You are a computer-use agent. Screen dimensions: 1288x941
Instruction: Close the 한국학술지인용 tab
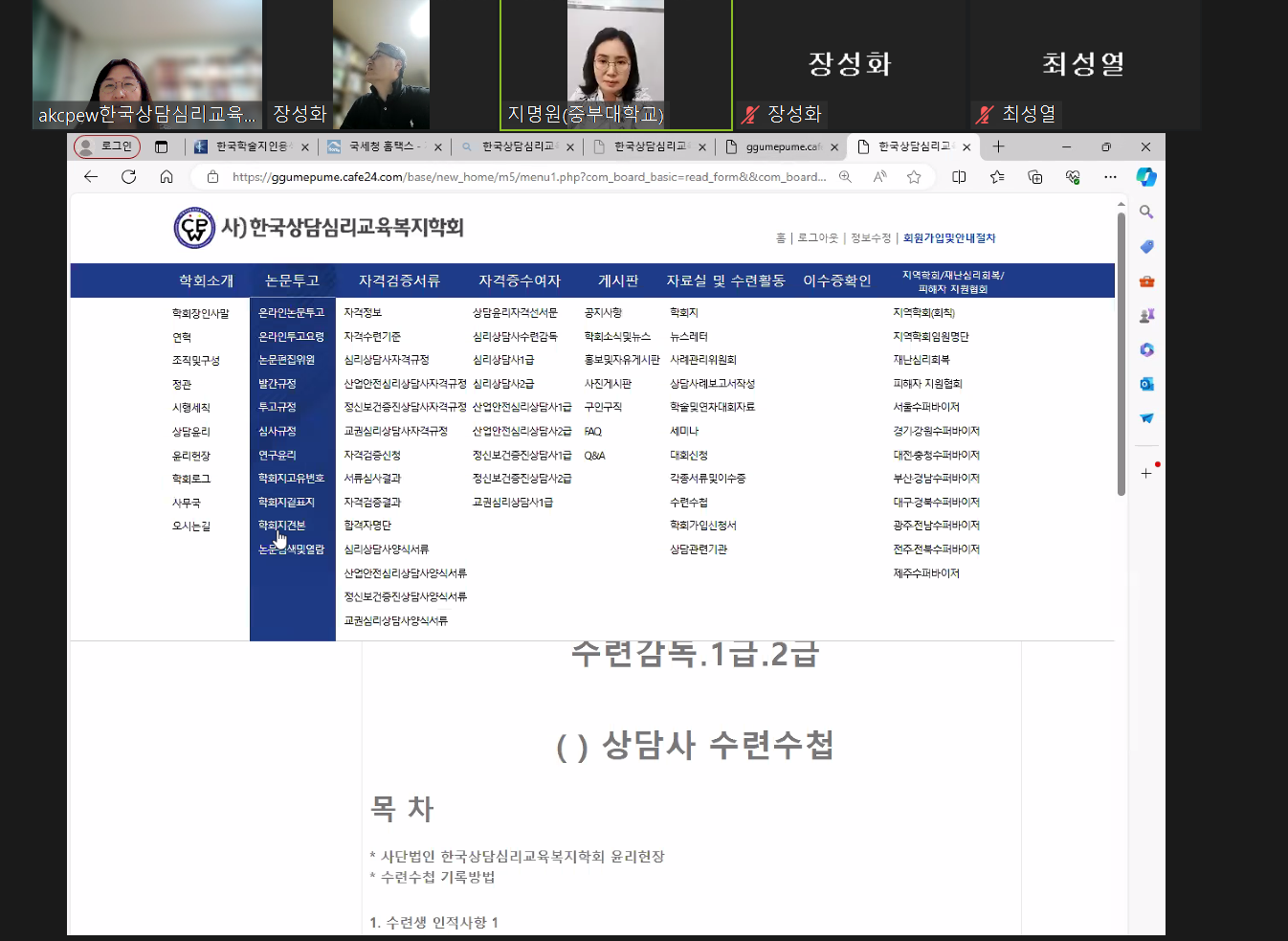point(305,146)
